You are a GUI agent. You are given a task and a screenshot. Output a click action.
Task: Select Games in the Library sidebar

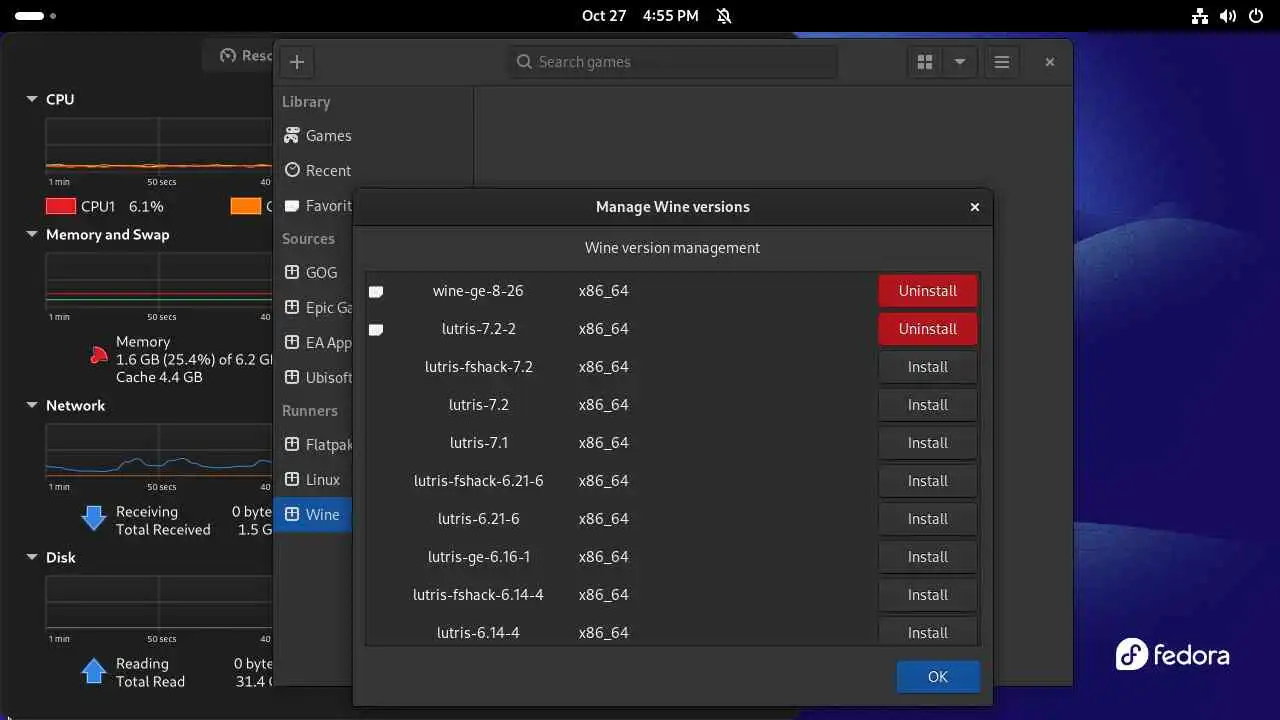[373, 136]
